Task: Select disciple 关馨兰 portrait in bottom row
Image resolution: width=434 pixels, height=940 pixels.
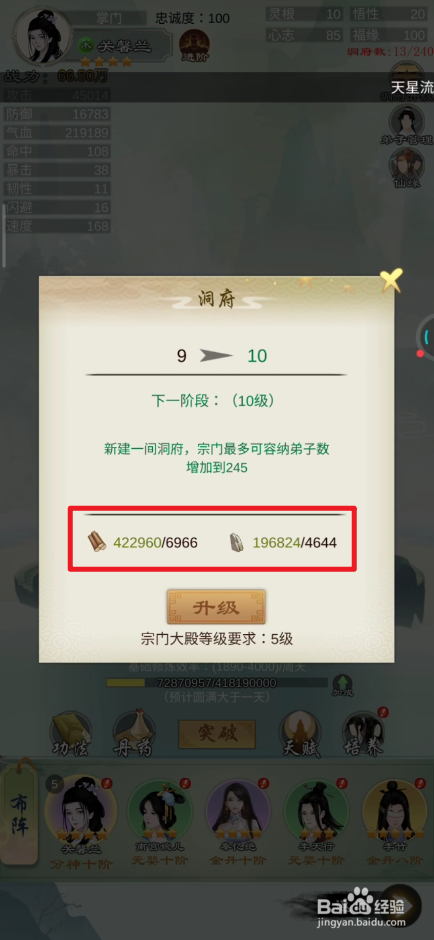Action: (x=80, y=809)
